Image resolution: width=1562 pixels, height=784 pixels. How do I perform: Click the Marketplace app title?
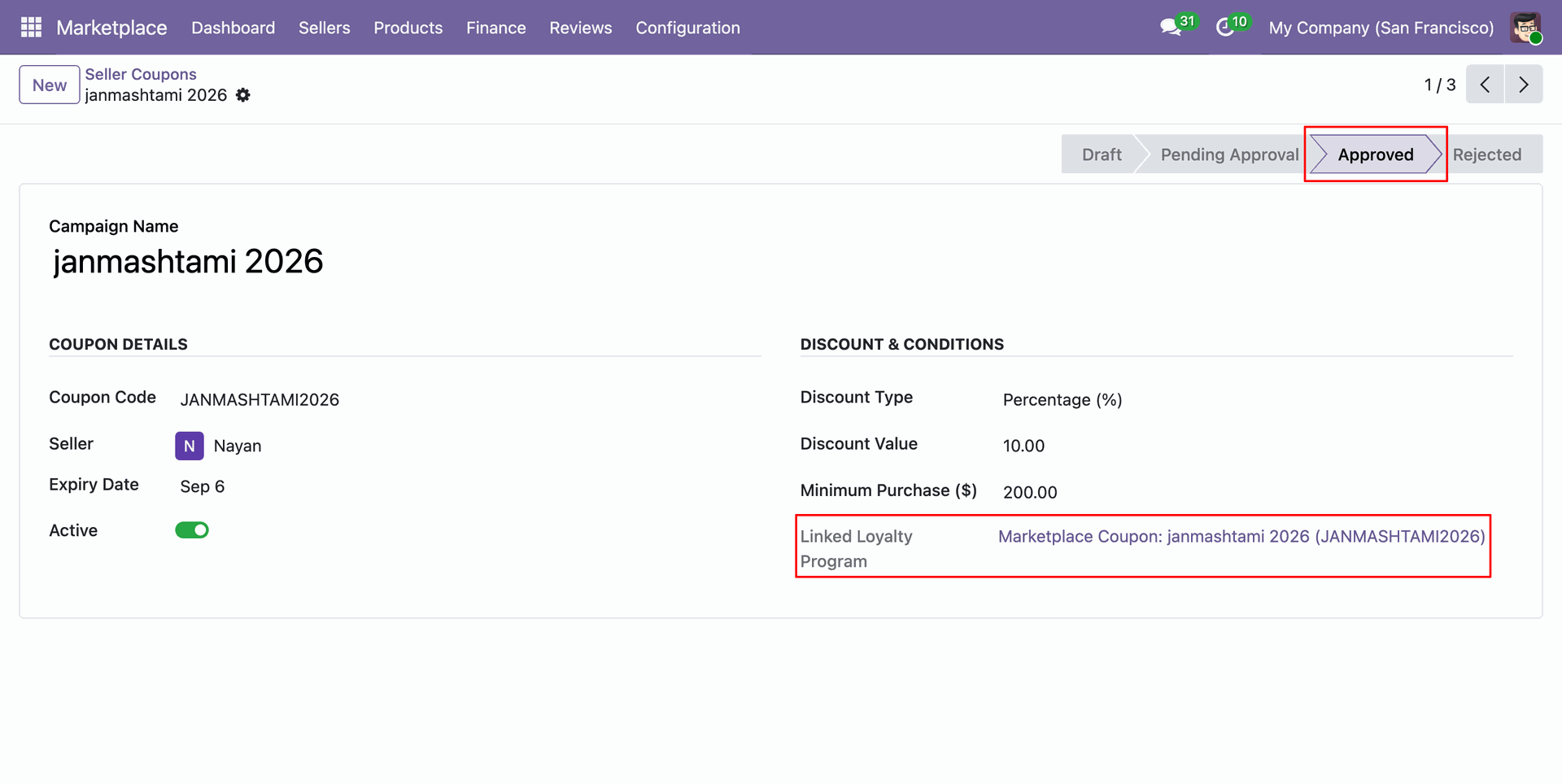coord(111,28)
